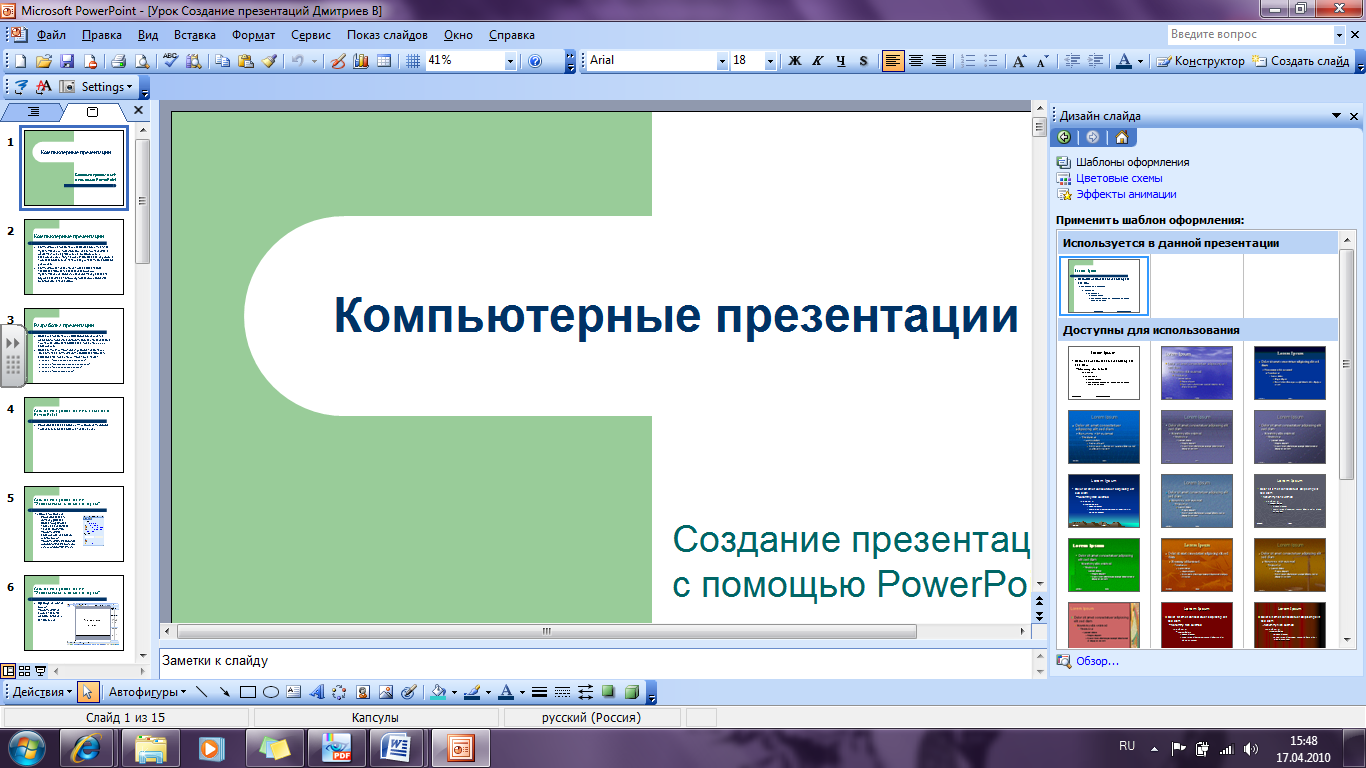This screenshot has width=1366, height=768.
Task: Open the Вставка menu
Action: point(194,35)
